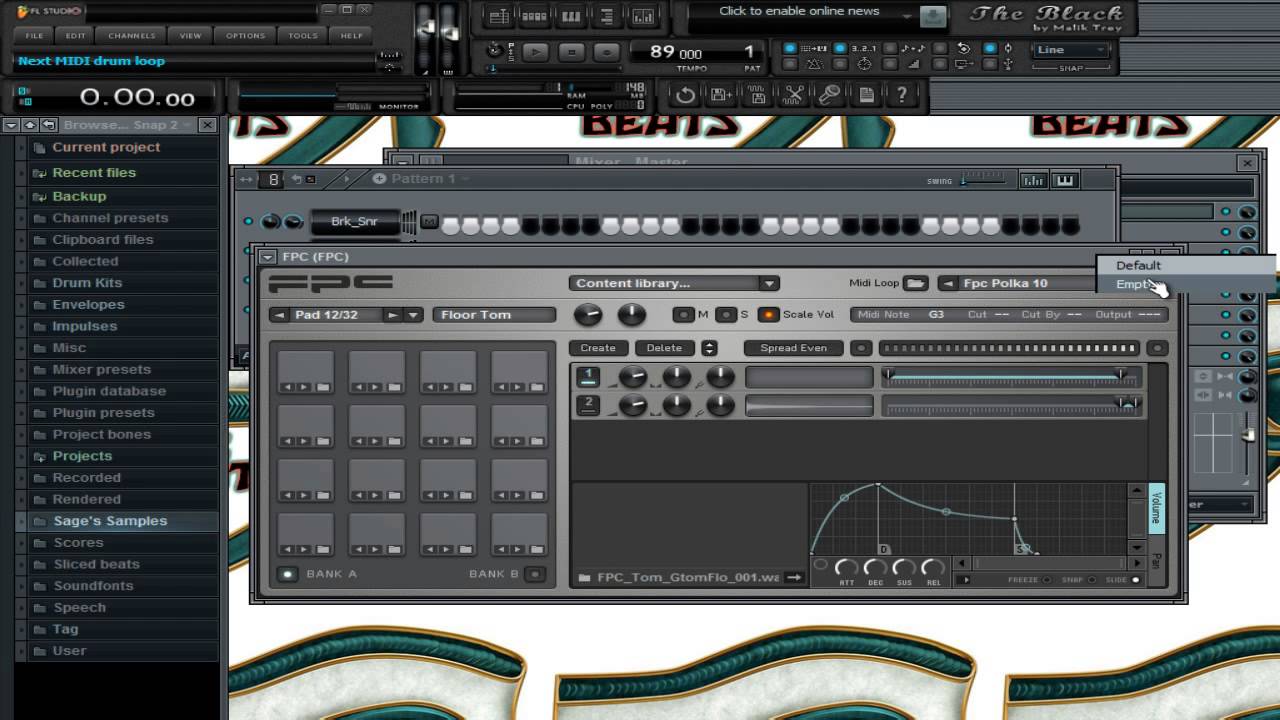Go to previous pad with left arrow
This screenshot has width=1280, height=720.
[279, 315]
